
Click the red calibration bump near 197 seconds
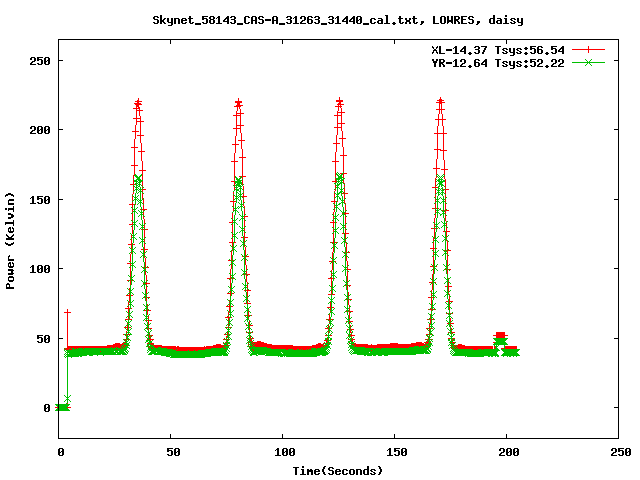pos(500,335)
